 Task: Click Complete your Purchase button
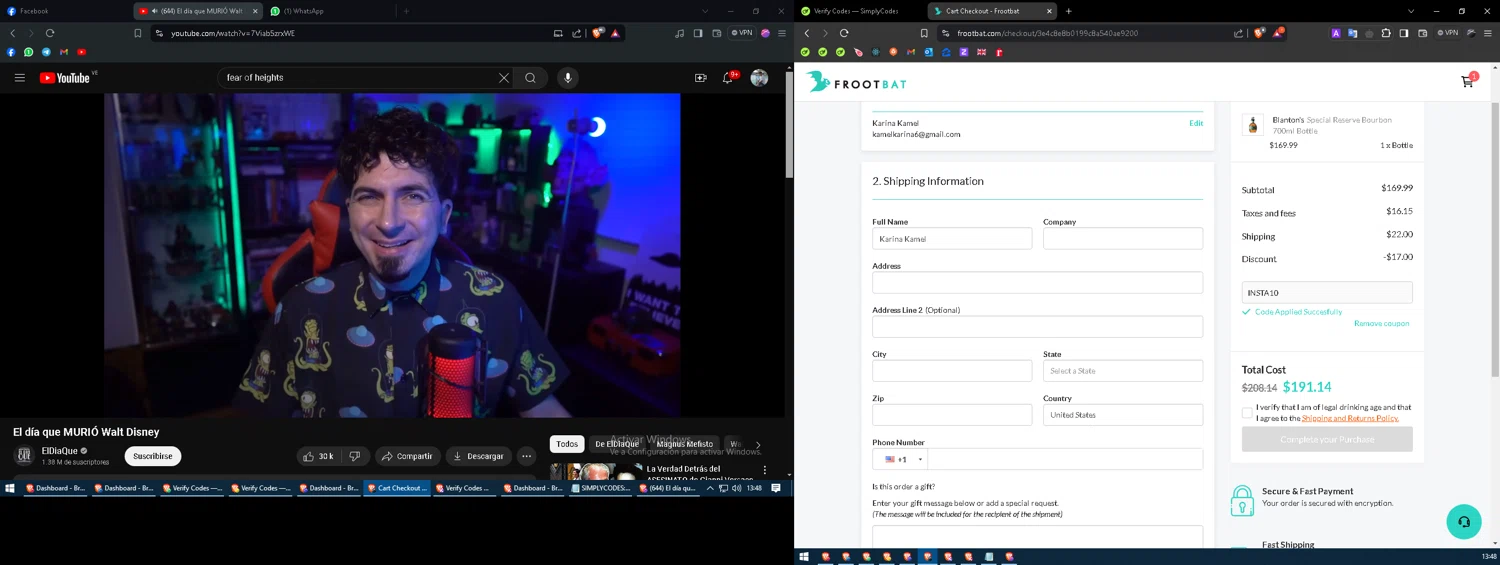coord(1327,439)
